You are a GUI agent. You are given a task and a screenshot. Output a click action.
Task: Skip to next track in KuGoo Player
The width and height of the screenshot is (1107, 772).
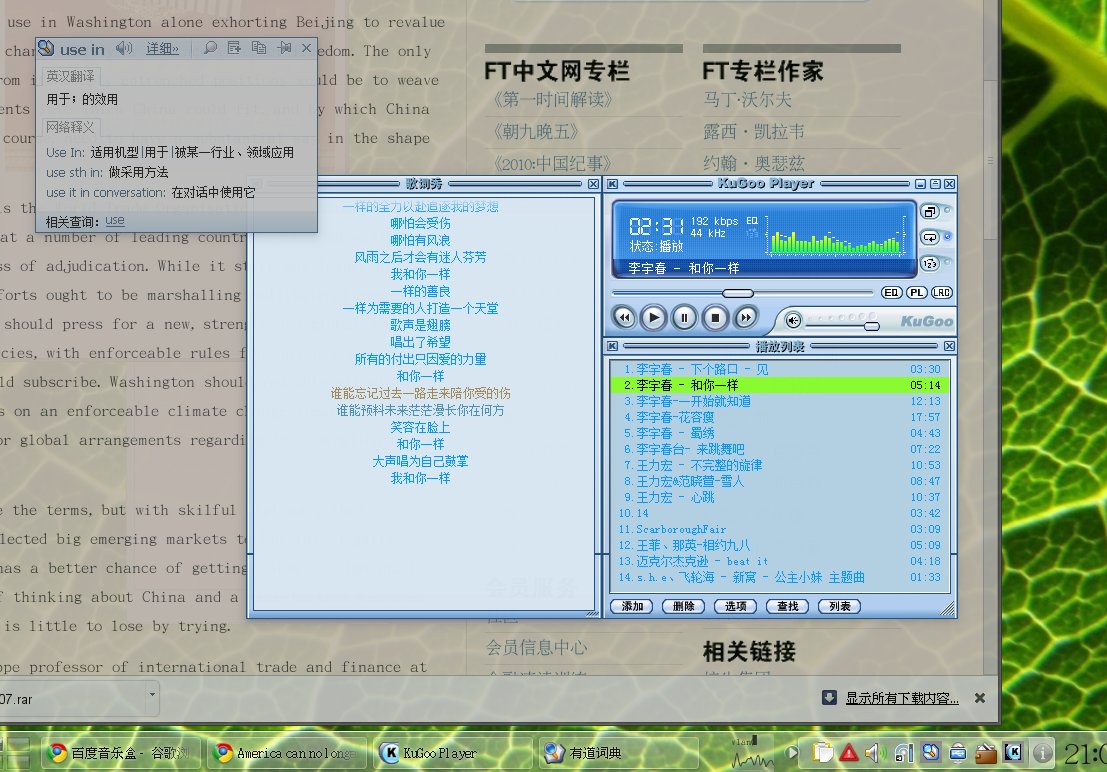[x=746, y=318]
